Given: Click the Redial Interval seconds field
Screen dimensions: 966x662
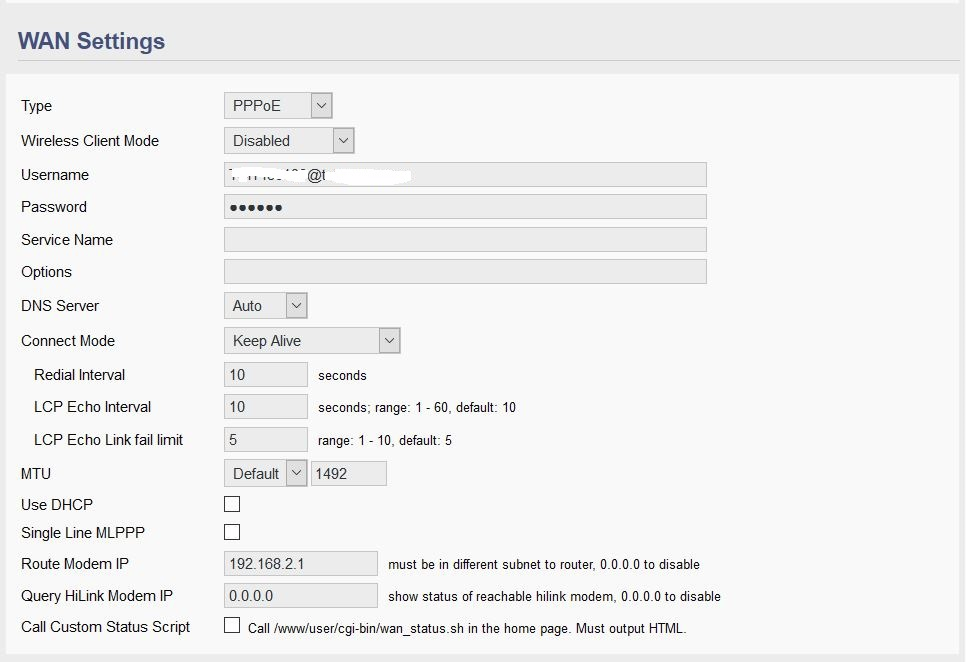Looking at the screenshot, I should point(266,375).
